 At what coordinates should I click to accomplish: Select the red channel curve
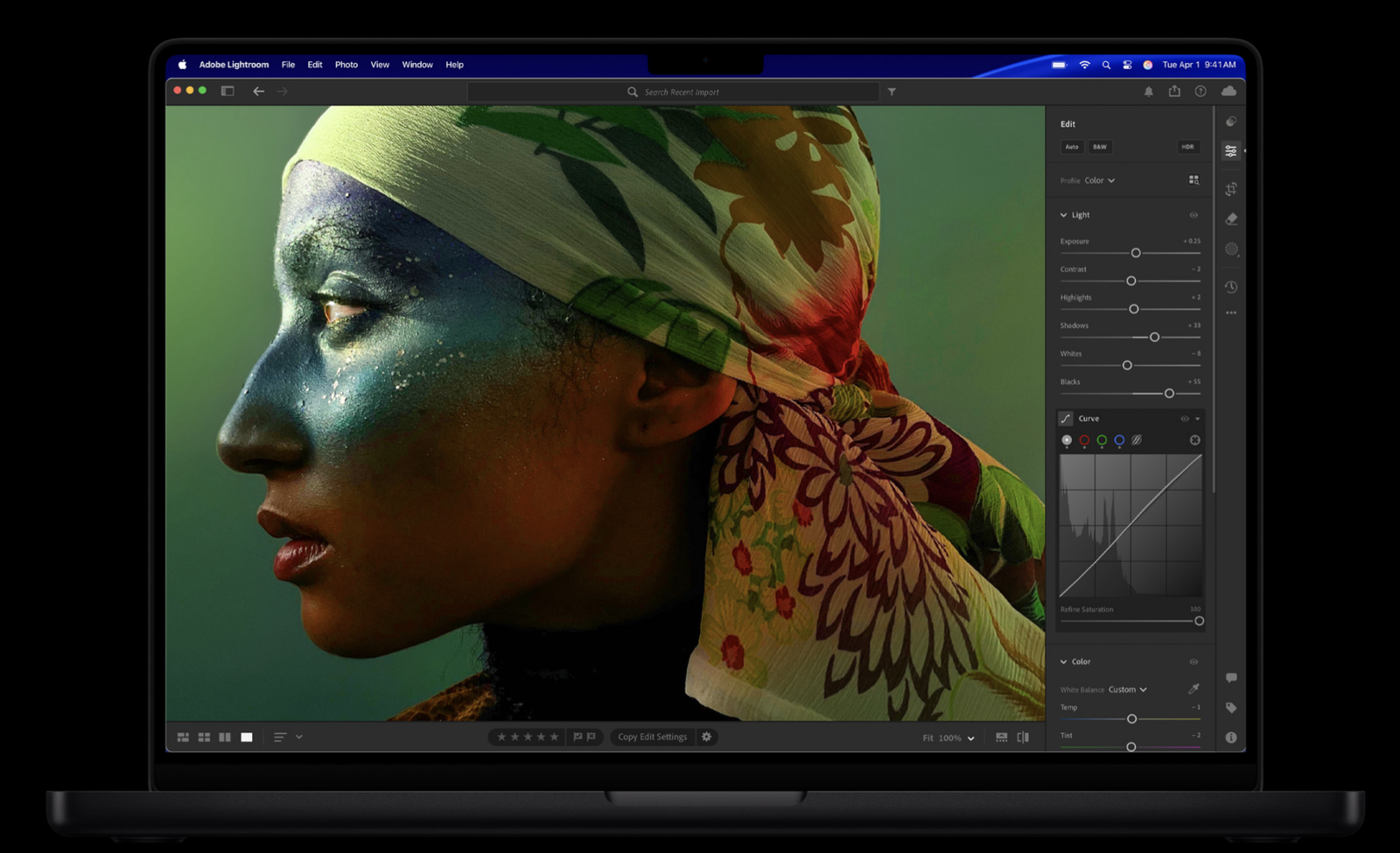pos(1084,440)
